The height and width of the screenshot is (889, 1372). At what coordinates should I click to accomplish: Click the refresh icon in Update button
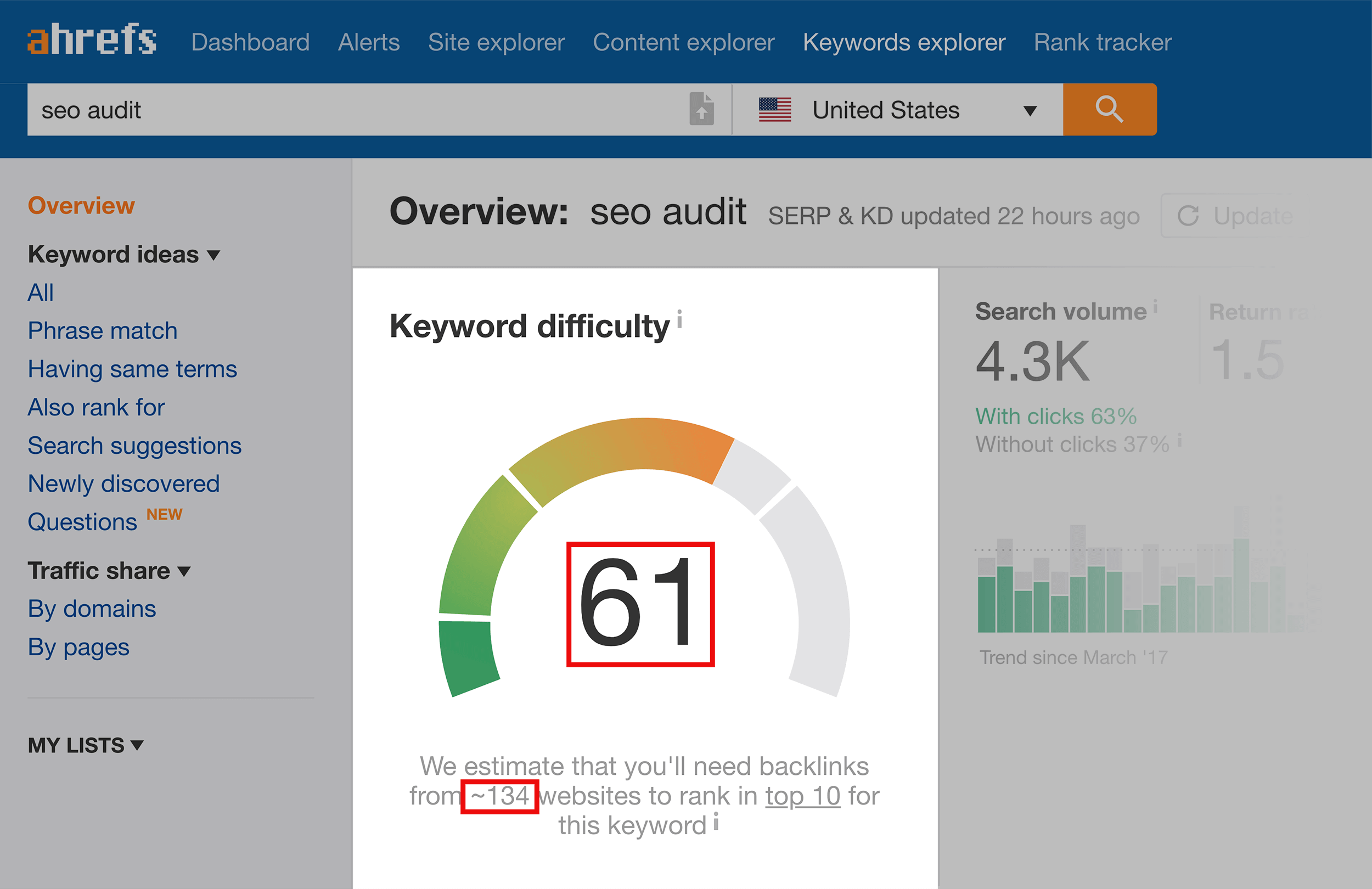point(1188,216)
